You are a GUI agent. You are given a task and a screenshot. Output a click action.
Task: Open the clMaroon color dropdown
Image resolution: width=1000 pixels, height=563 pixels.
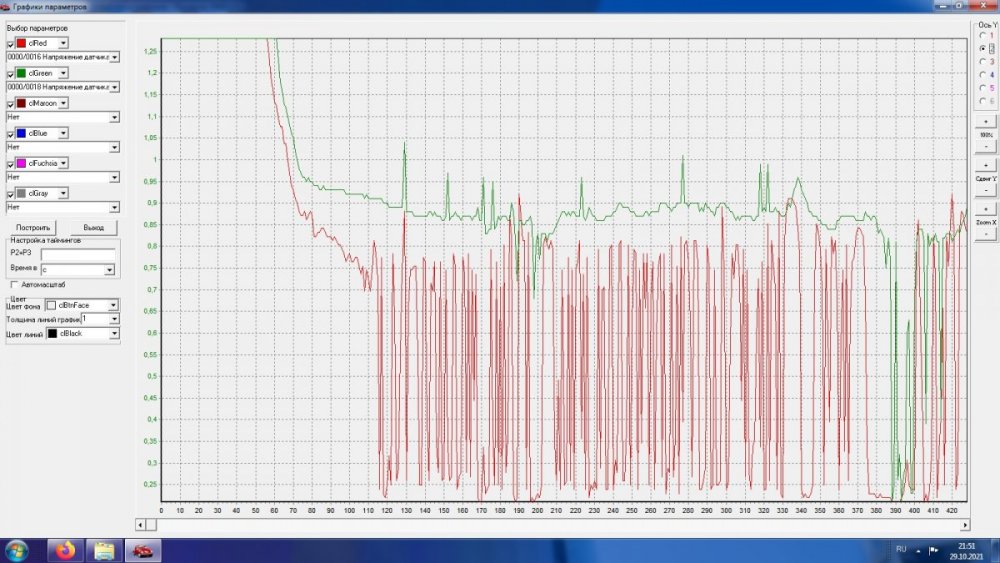point(63,103)
